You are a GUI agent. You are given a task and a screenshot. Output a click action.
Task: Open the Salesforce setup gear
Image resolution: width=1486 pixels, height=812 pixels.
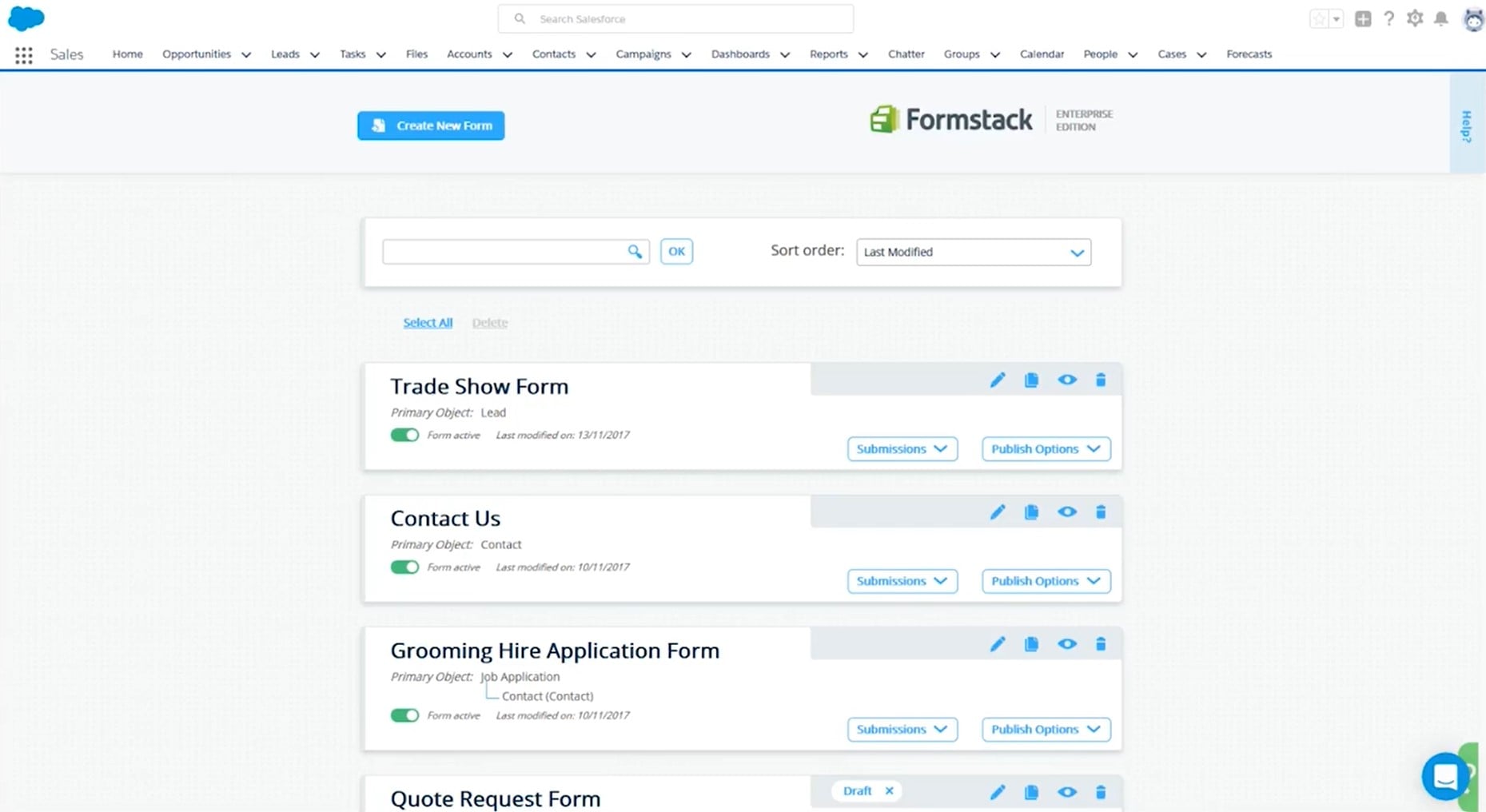1415,18
